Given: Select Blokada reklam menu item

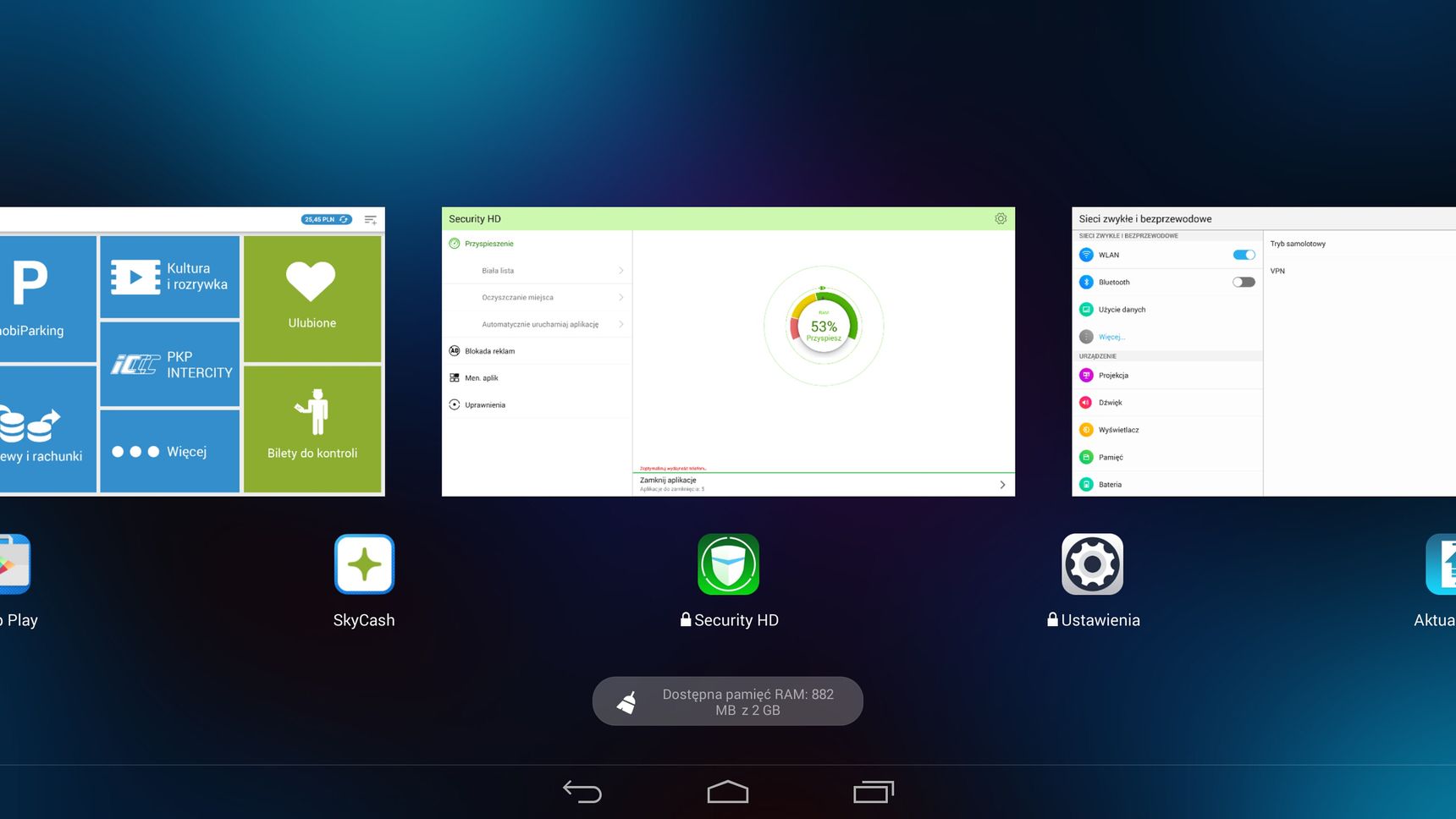Looking at the screenshot, I should 537,351.
